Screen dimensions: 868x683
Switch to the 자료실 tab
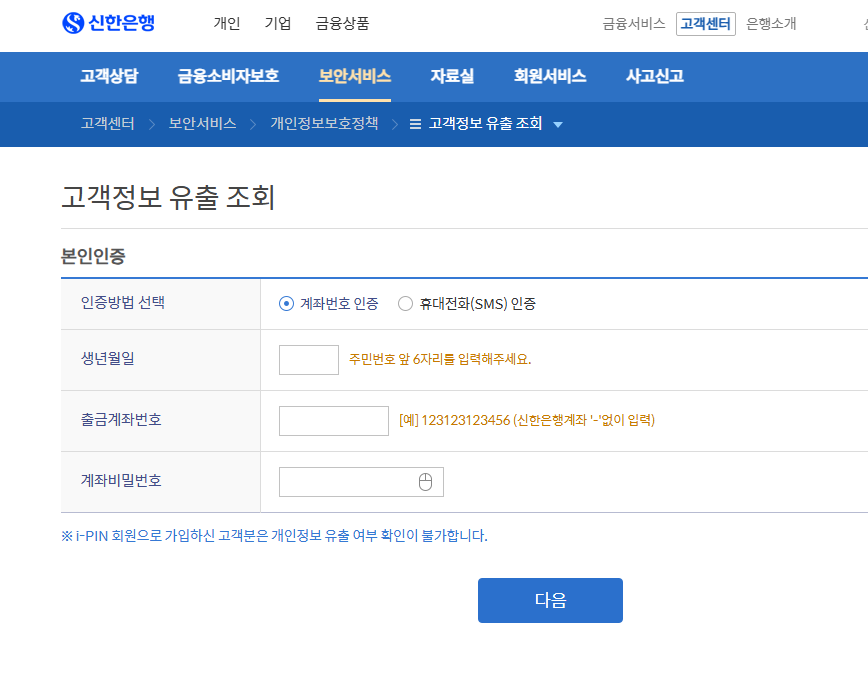tap(452, 76)
